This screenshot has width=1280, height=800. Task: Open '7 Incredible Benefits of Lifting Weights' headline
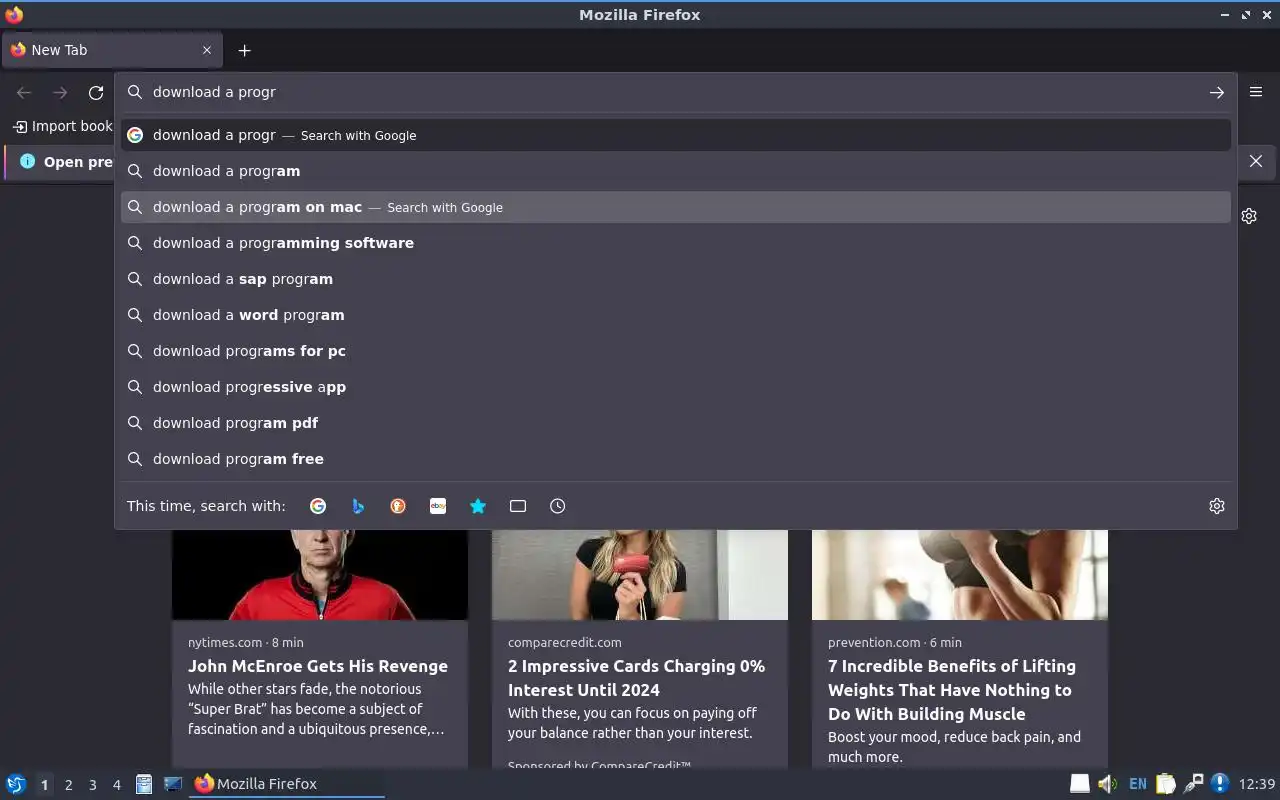(x=952, y=690)
